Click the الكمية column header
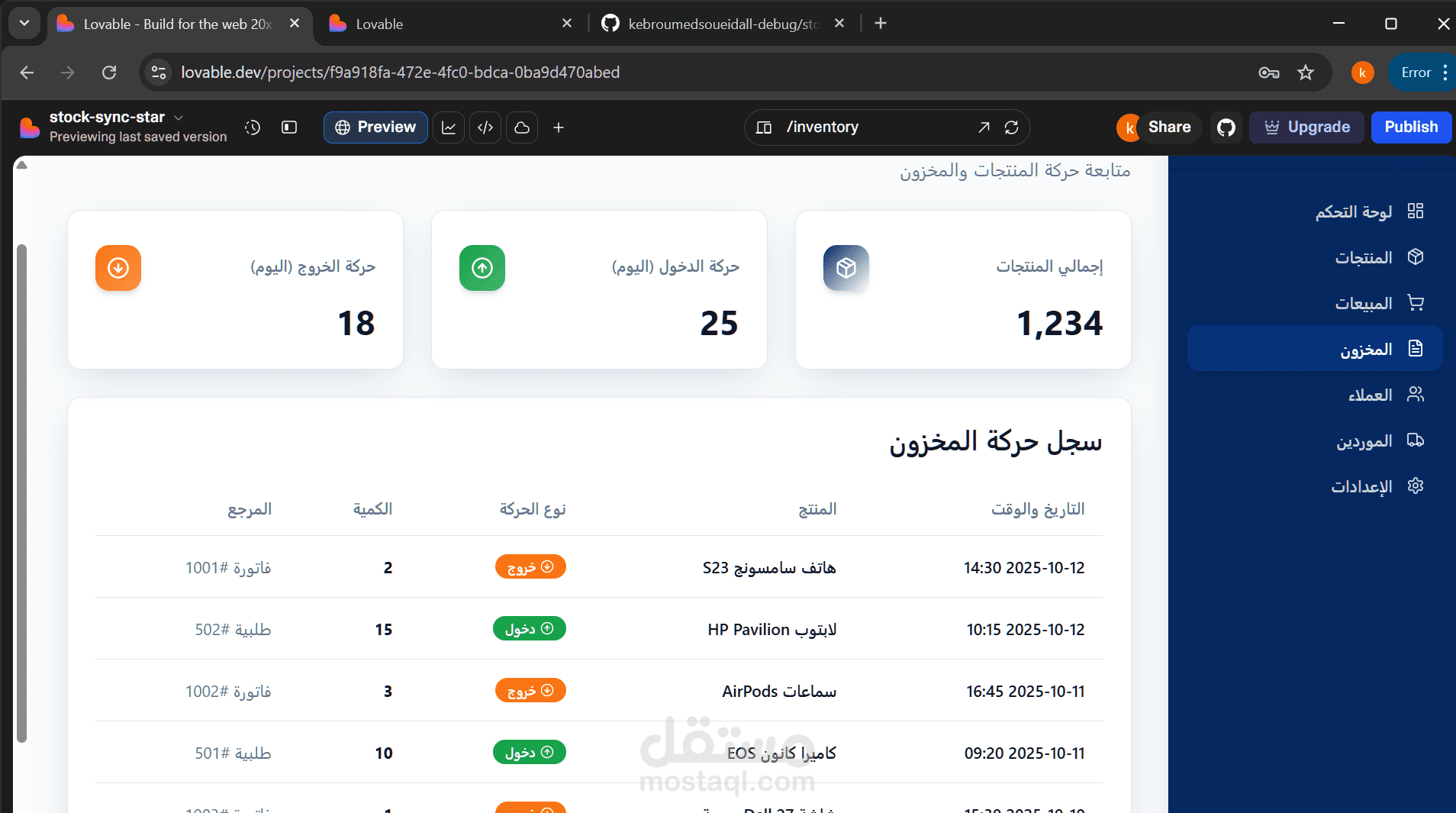1456x813 pixels. tap(372, 509)
